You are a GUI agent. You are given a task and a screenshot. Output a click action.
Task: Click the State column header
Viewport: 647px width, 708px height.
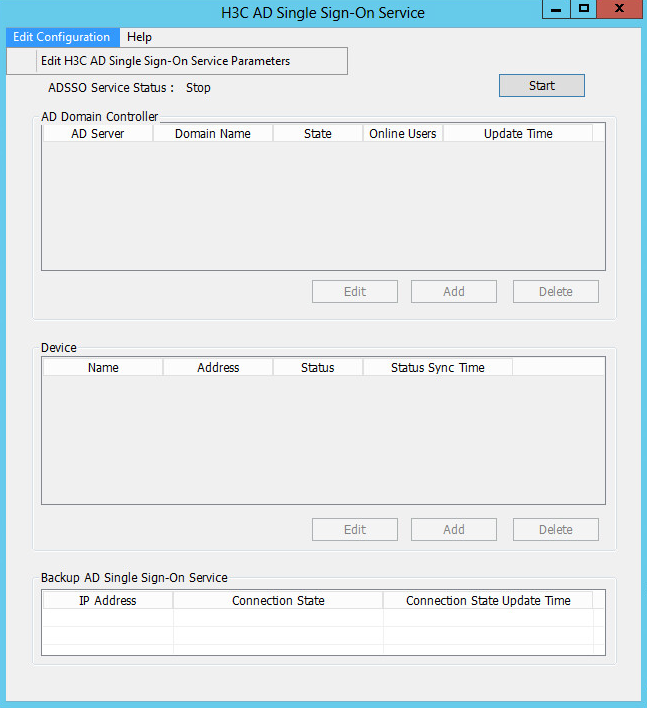point(318,134)
